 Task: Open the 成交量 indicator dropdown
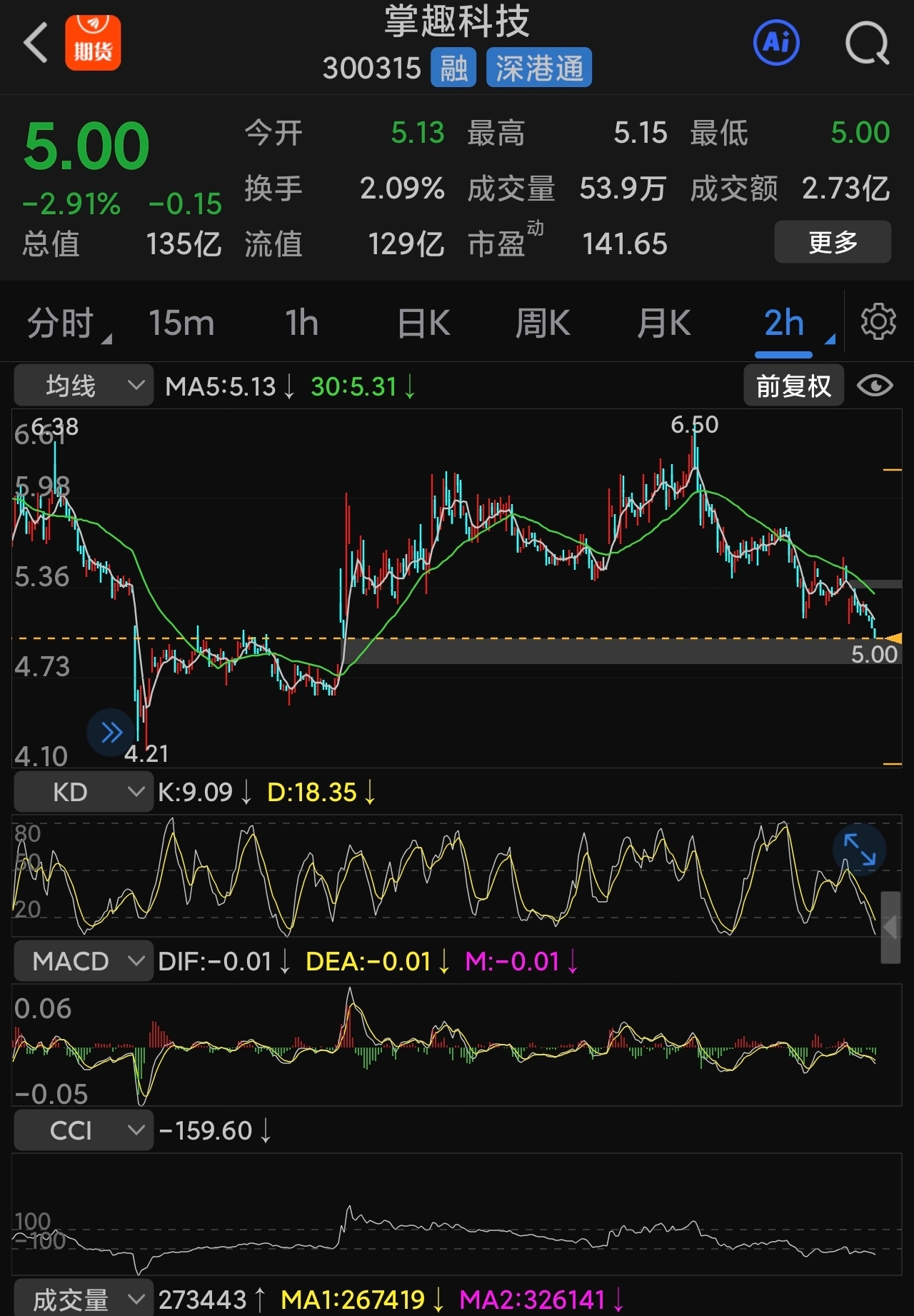84,1298
